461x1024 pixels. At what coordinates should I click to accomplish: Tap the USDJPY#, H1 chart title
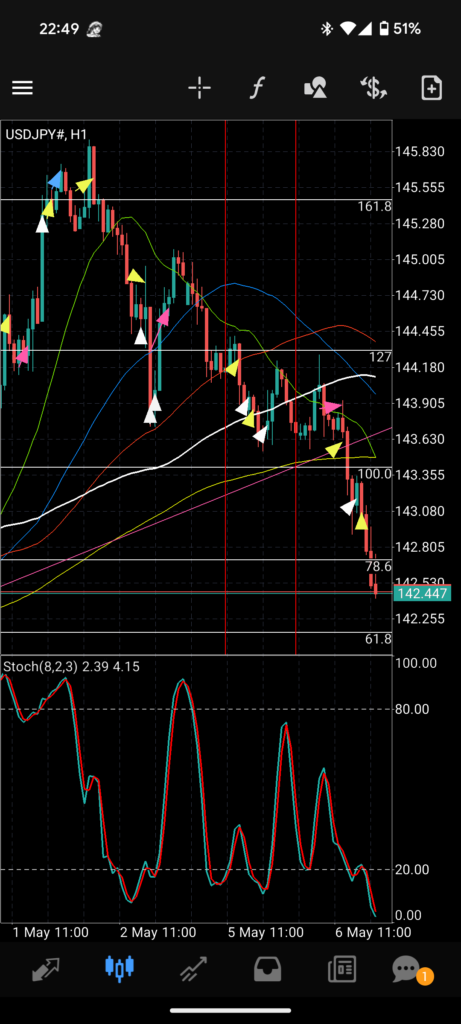click(46, 135)
